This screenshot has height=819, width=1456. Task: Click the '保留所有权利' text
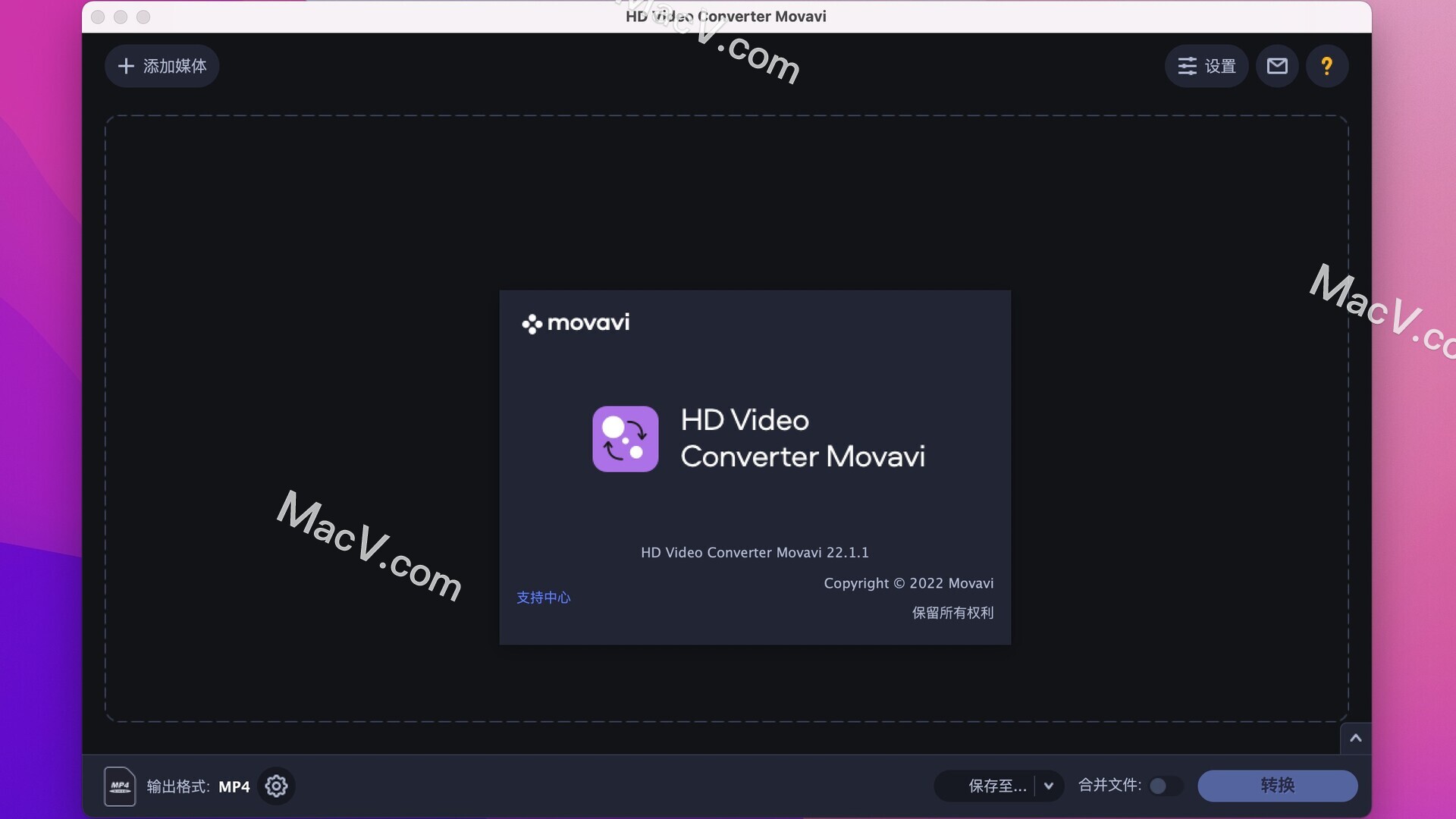(x=952, y=613)
